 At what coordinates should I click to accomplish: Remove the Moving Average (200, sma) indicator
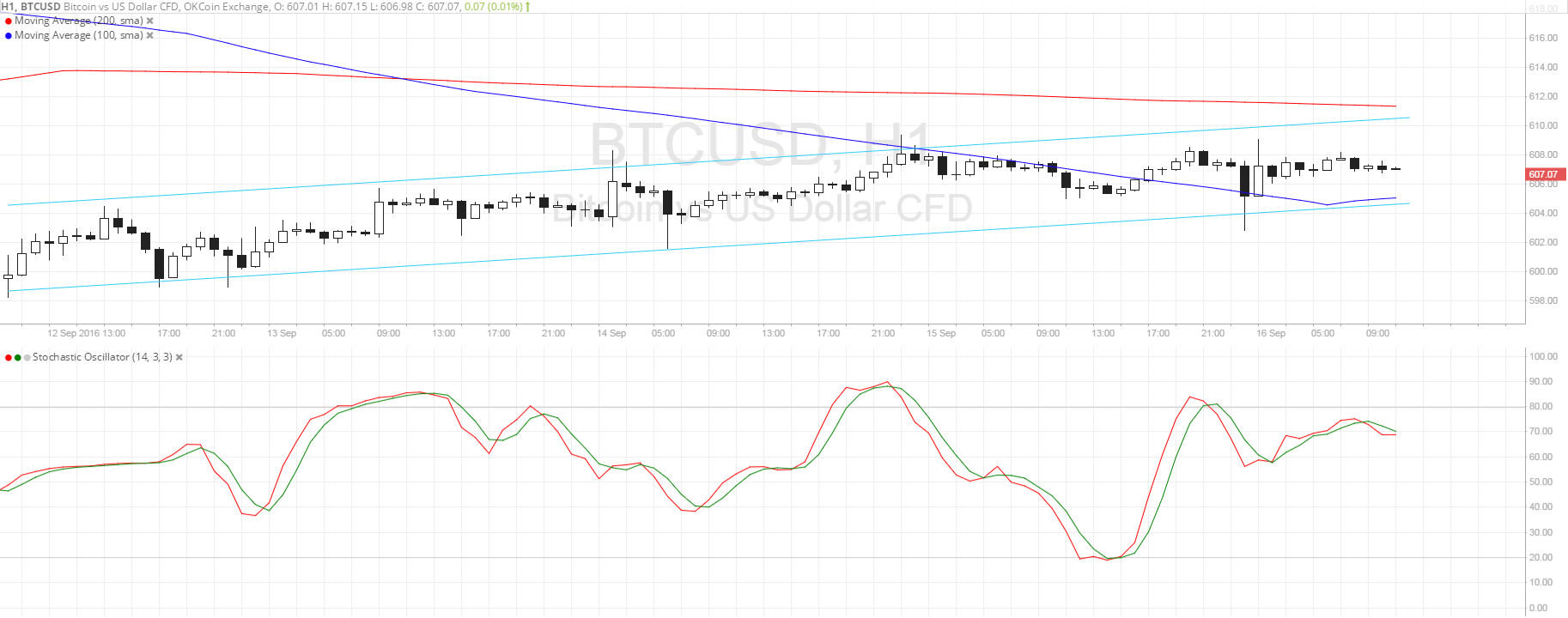point(150,21)
